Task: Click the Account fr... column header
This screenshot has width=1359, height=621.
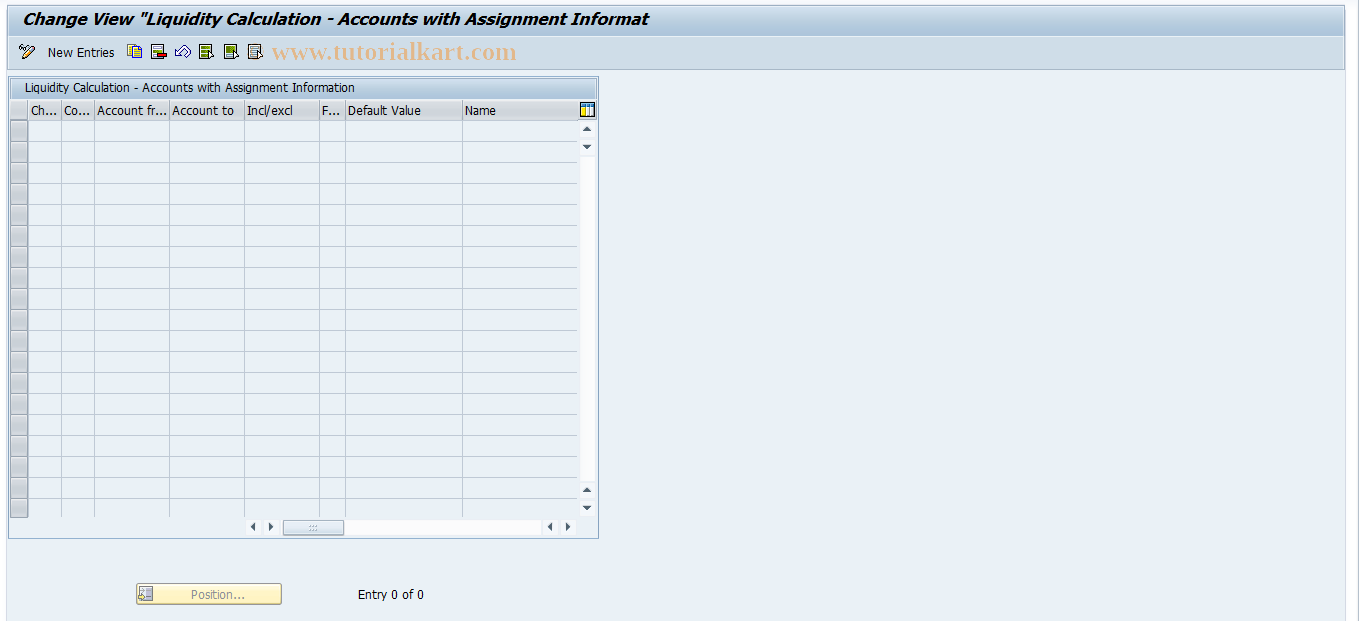Action: pyautogui.click(x=132, y=111)
